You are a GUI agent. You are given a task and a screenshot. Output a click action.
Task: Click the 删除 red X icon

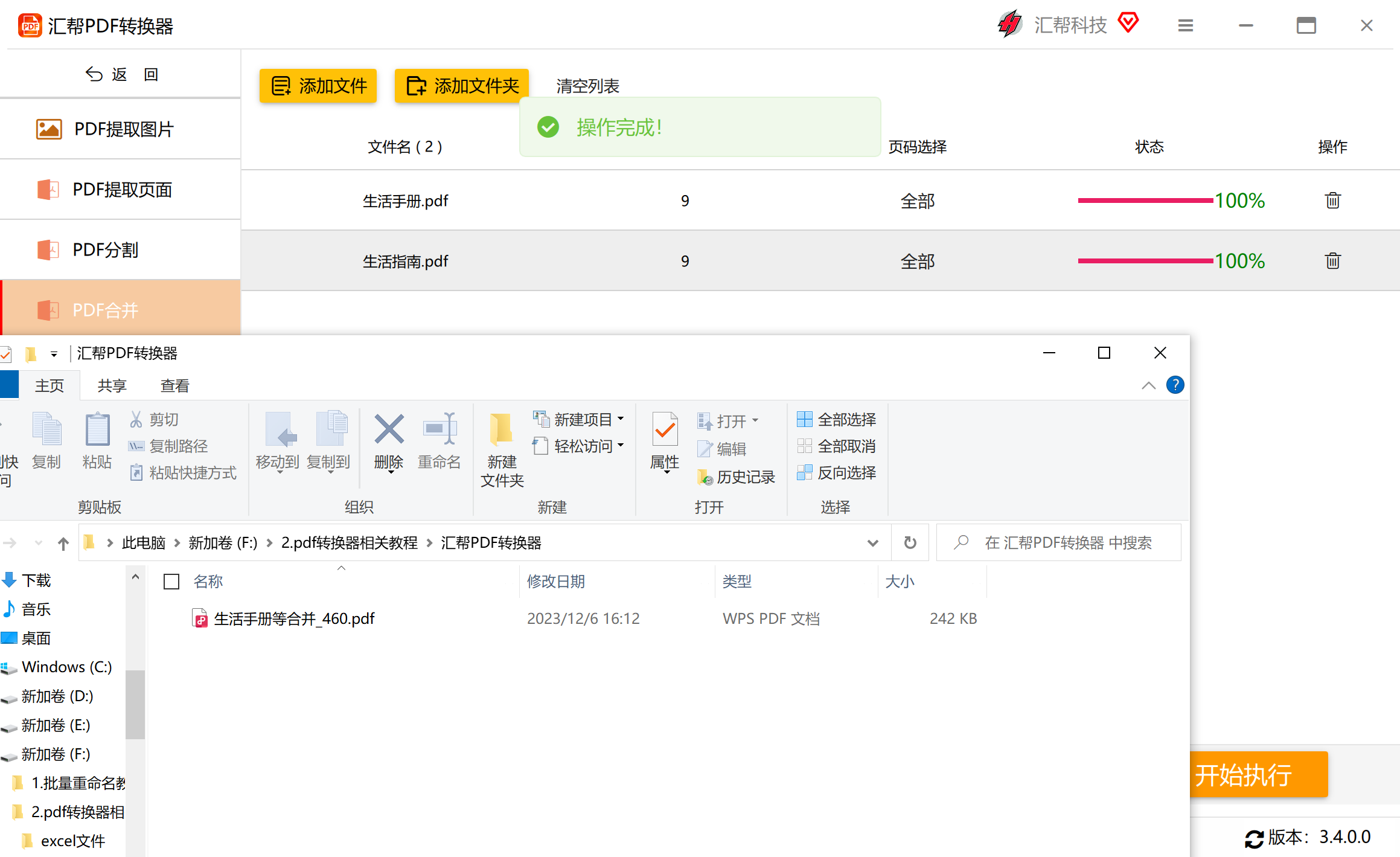click(x=389, y=430)
